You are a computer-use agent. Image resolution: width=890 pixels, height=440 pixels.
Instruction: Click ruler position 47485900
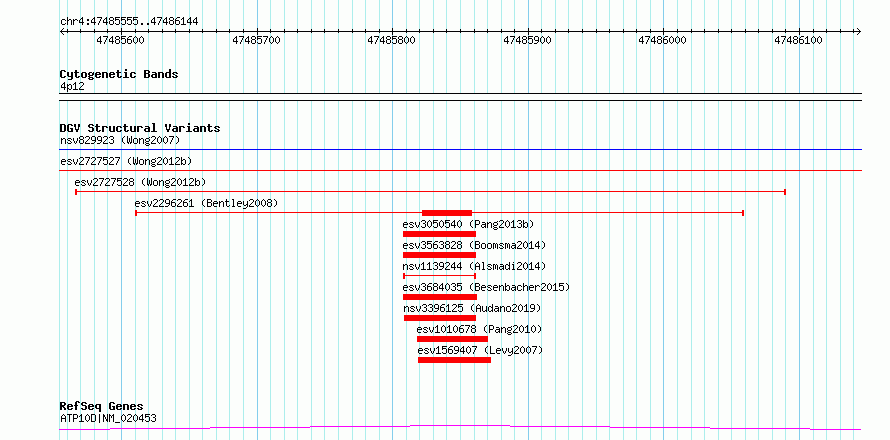527,40
